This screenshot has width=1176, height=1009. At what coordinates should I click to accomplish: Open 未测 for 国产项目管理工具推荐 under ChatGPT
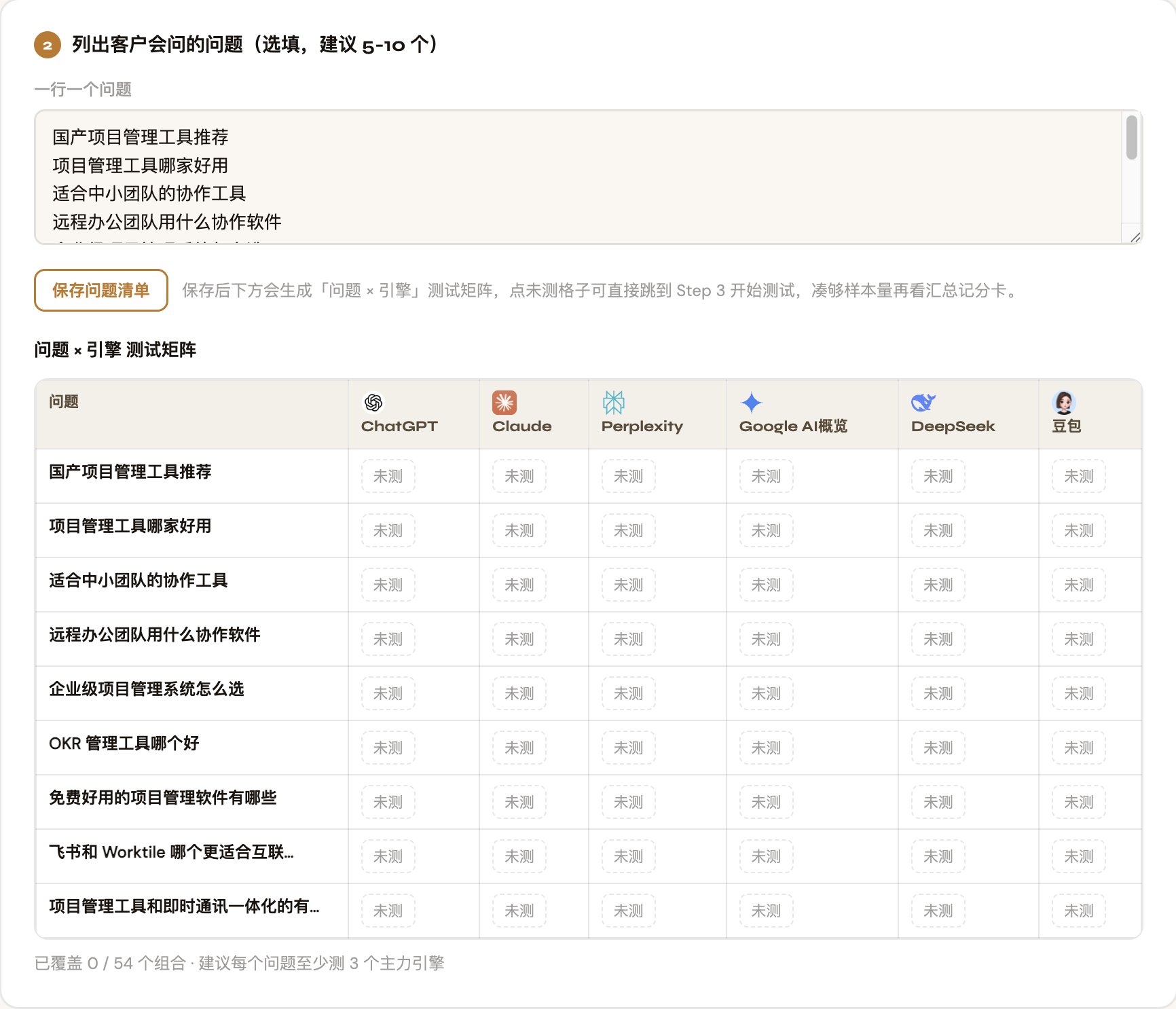pos(388,476)
